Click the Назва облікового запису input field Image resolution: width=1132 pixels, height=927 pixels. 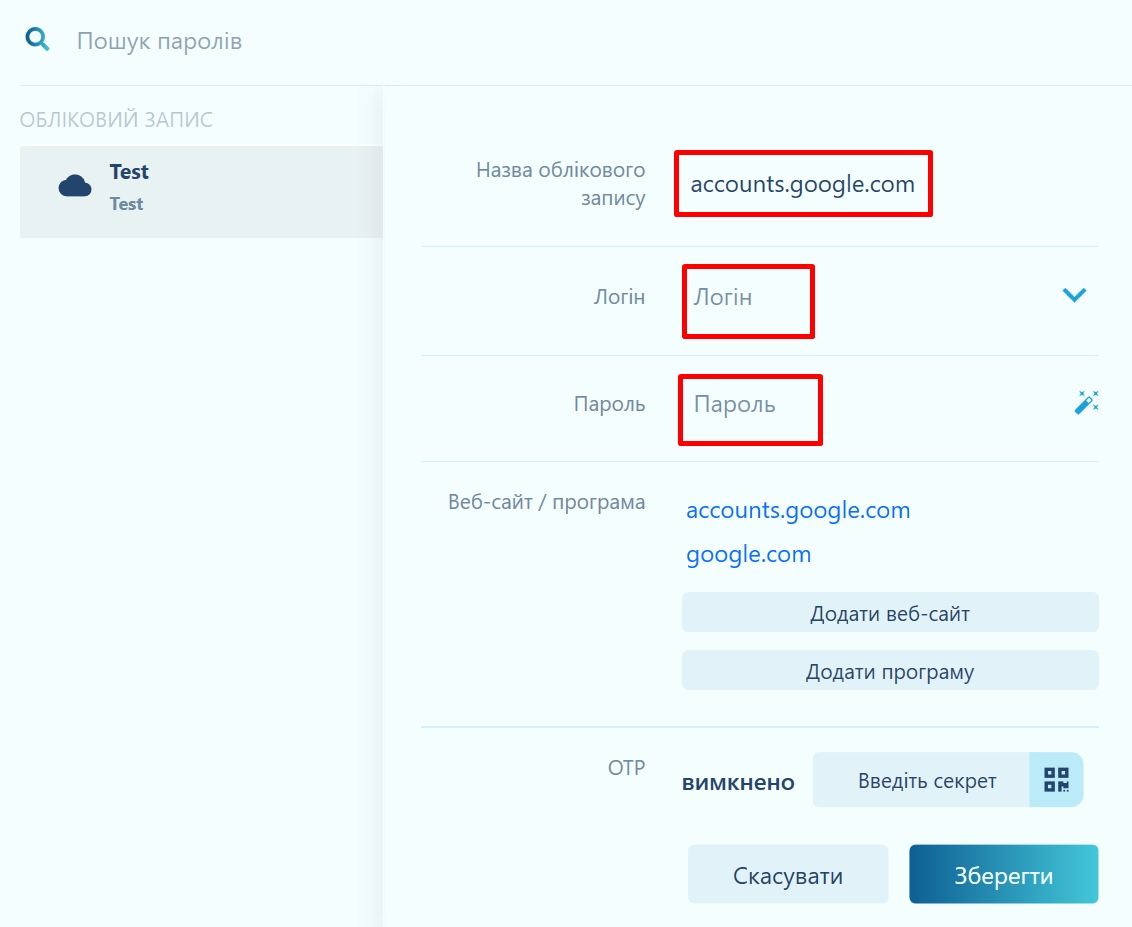(803, 184)
